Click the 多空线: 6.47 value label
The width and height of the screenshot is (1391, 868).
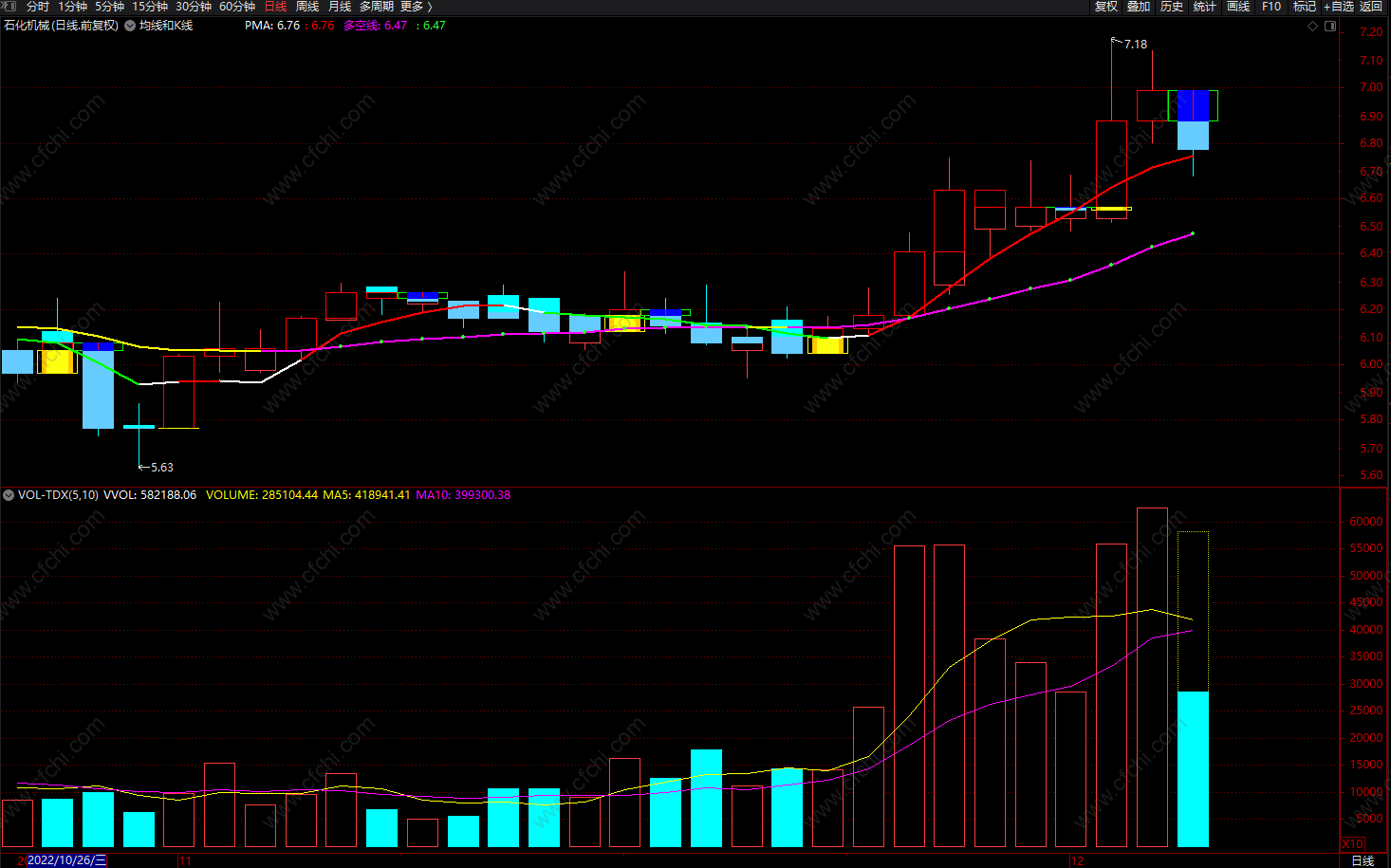(x=375, y=26)
